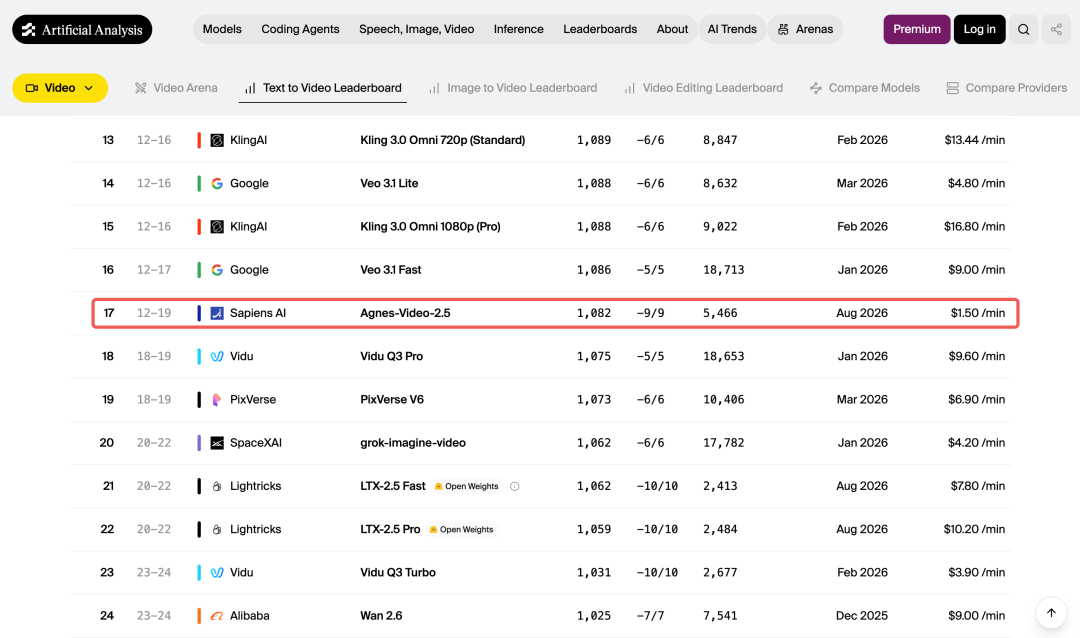Click the Alibaba logo icon
This screenshot has width=1080, height=638.
tap(217, 616)
